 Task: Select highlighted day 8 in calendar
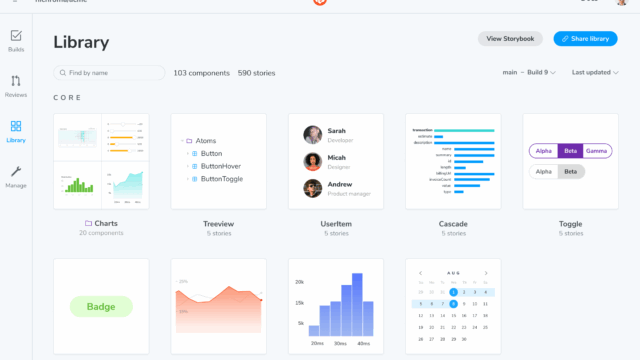pos(453,304)
